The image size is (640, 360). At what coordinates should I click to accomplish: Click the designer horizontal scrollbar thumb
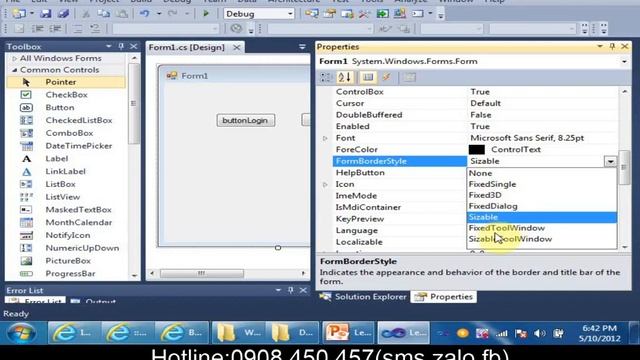point(202,273)
